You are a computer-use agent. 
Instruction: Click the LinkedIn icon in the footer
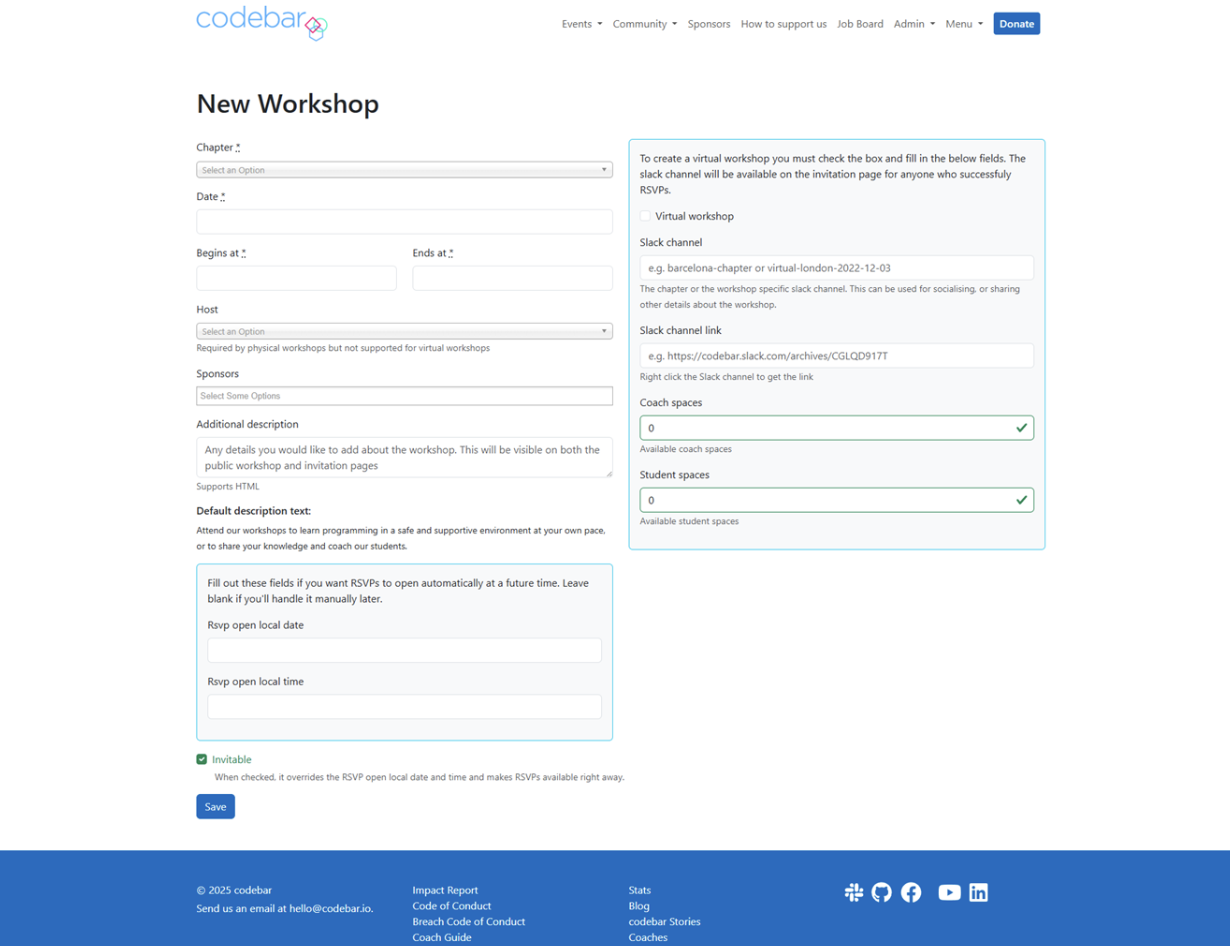(978, 892)
